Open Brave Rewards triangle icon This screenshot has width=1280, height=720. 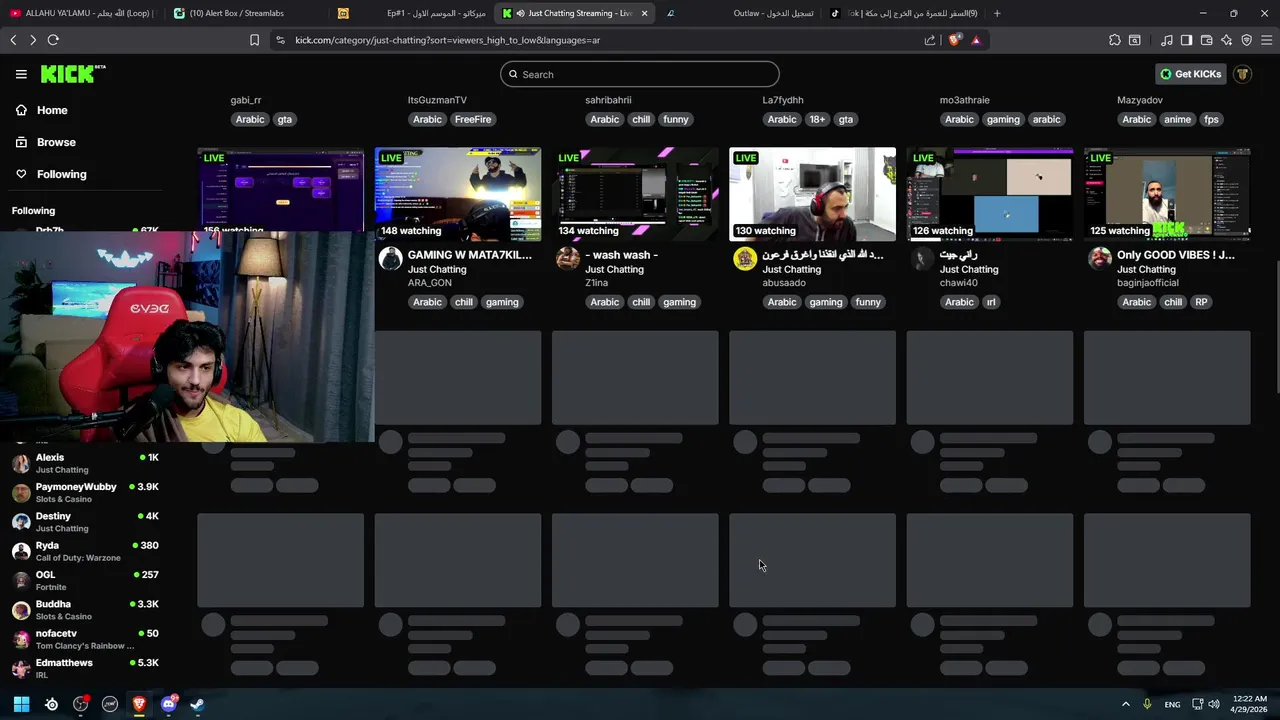pyautogui.click(x=976, y=40)
